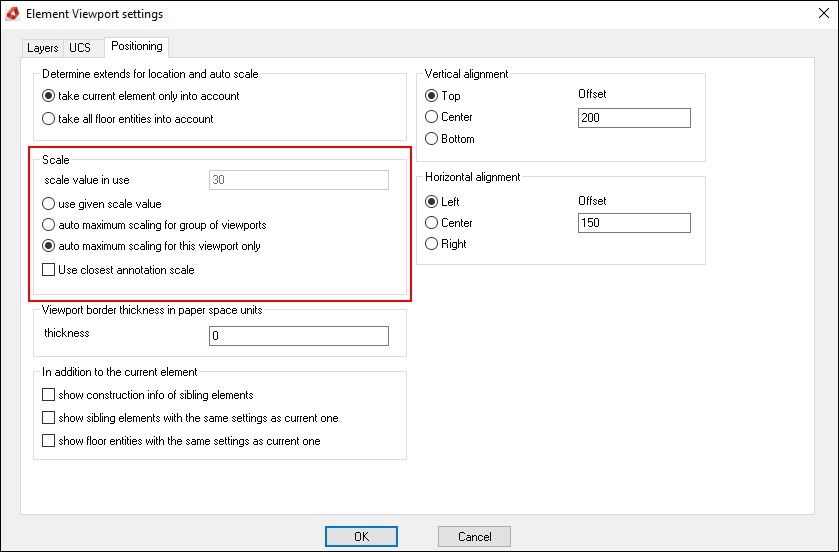
Task: Select Center horizontal alignment
Action: tap(448, 223)
